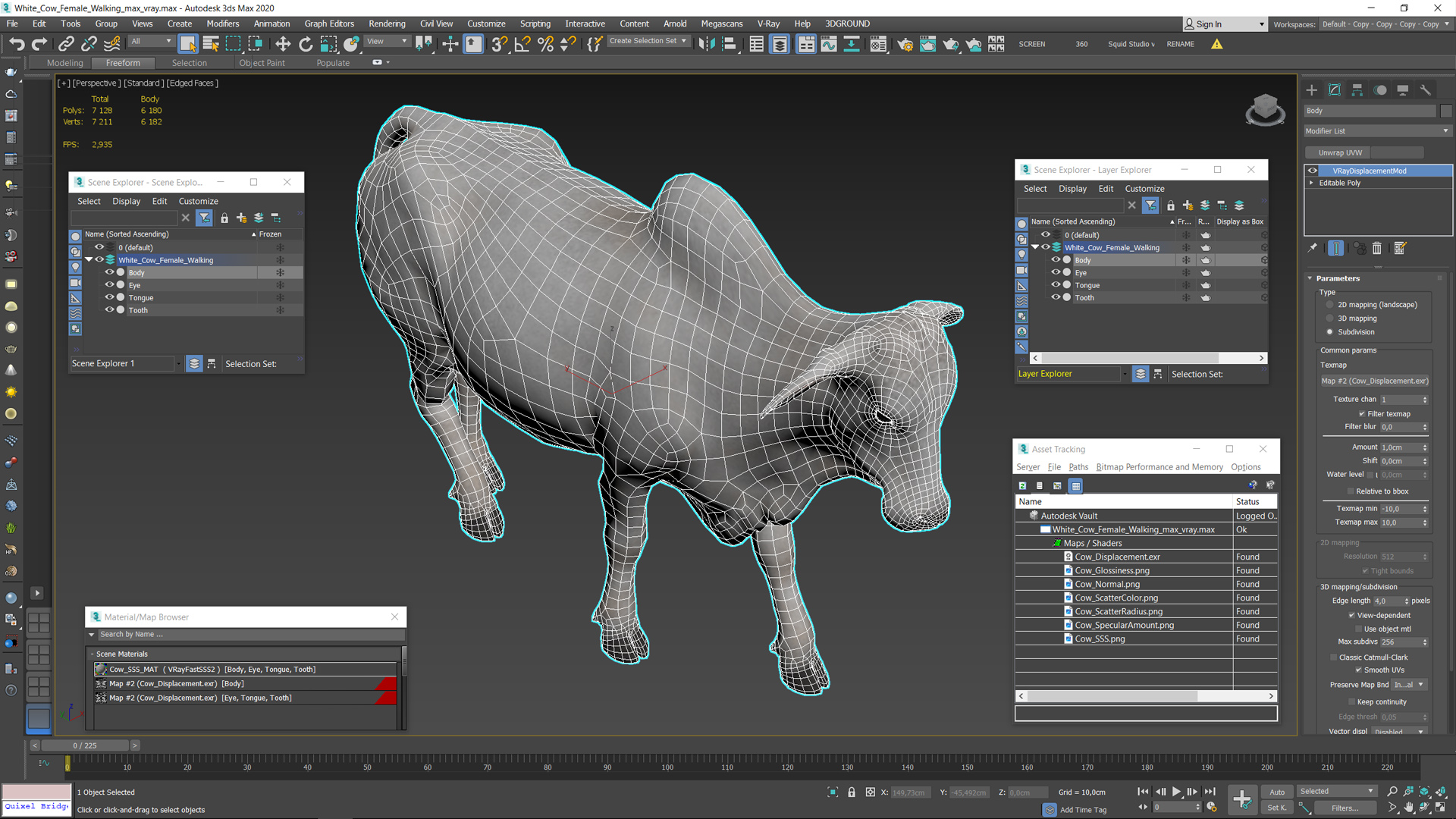
Task: Open the Graph Editors menu
Action: [x=329, y=24]
